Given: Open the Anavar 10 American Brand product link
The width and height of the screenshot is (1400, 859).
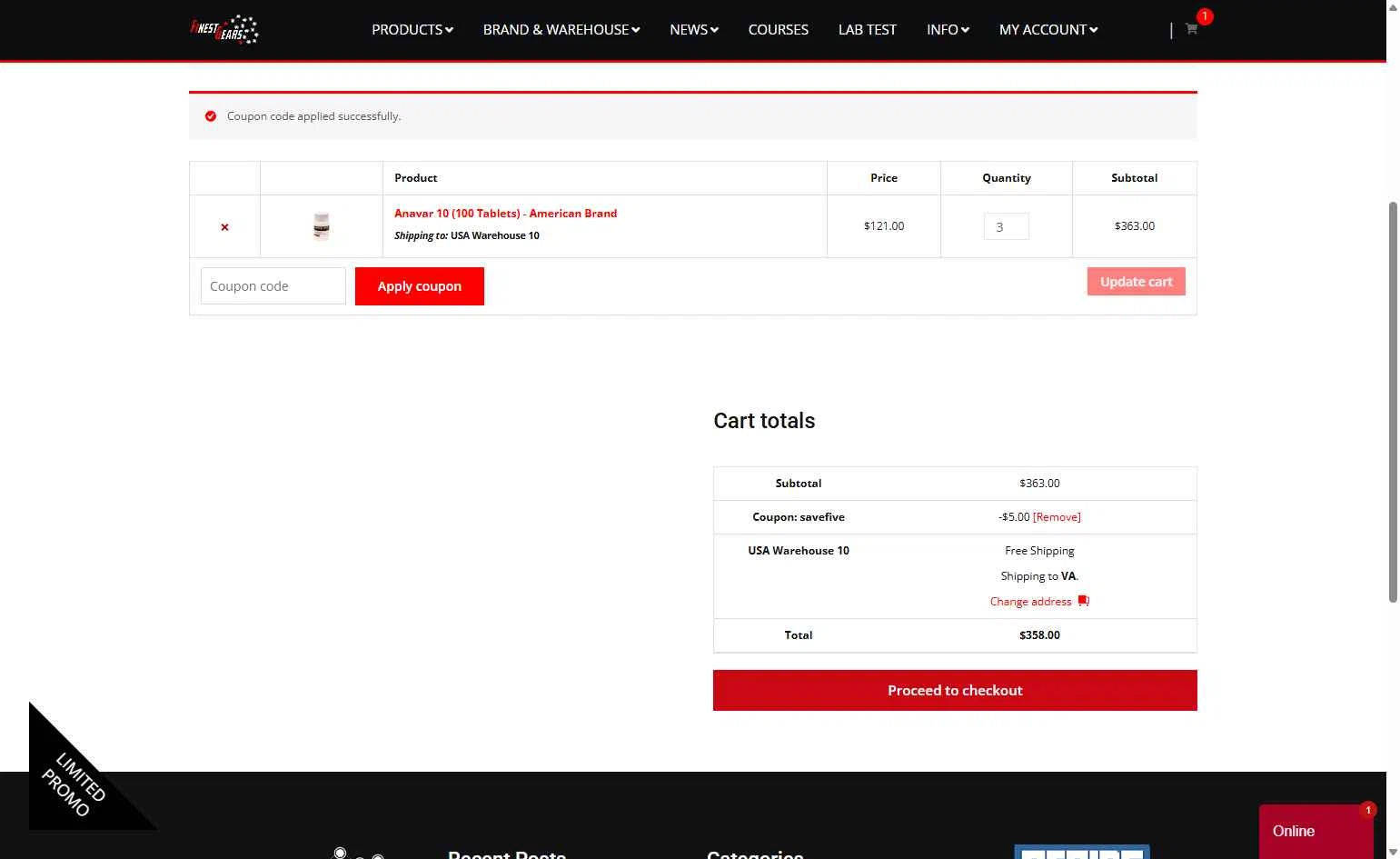Looking at the screenshot, I should [x=505, y=214].
